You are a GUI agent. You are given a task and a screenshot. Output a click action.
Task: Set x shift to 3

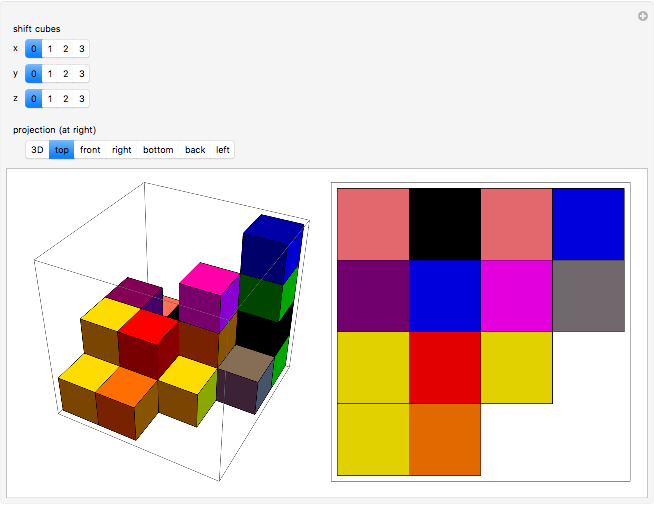[81, 48]
